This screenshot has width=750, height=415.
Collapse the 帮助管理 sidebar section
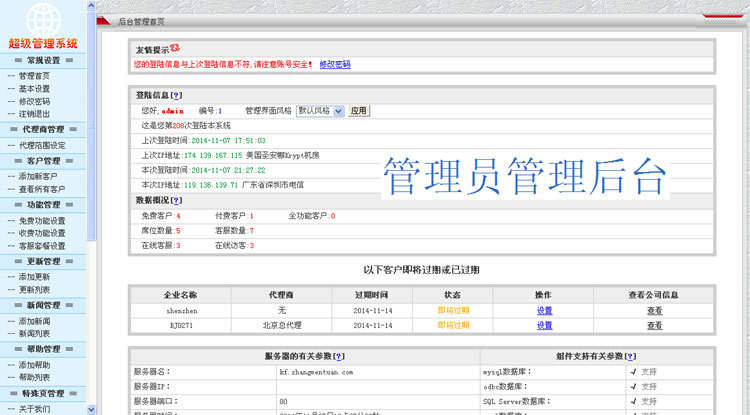43,349
